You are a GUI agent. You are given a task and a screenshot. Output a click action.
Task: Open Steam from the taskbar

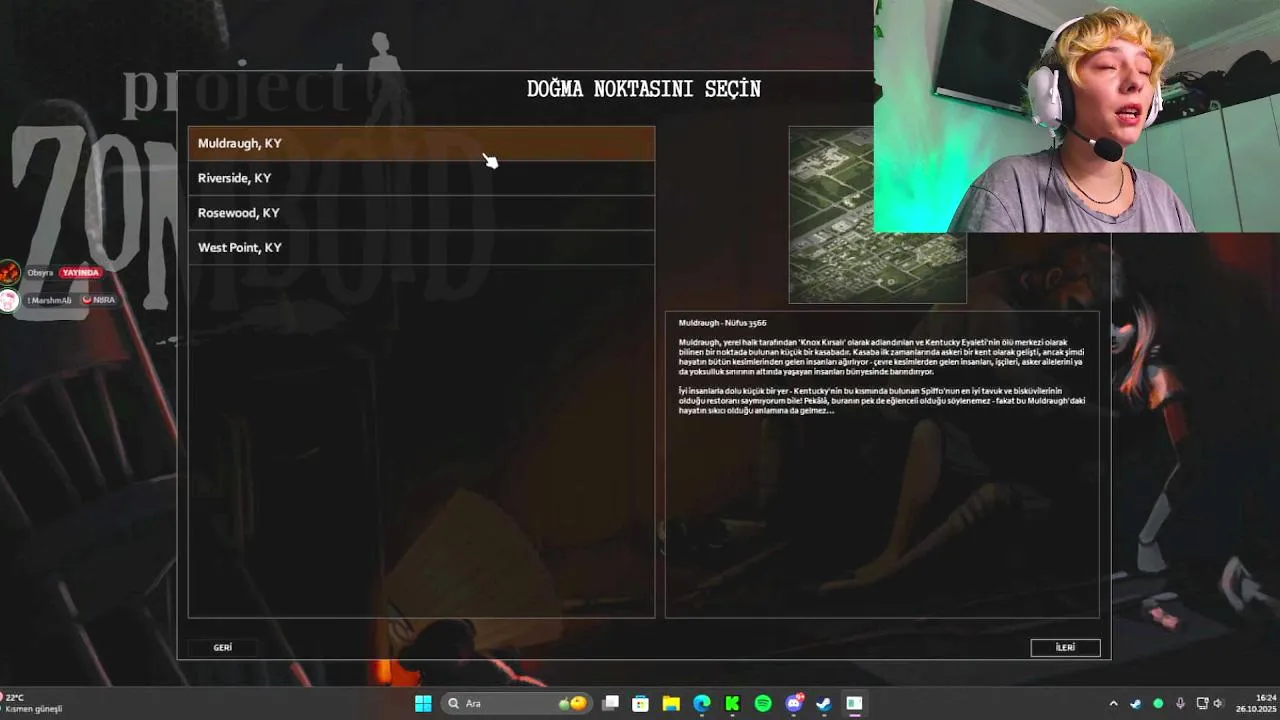coord(824,703)
